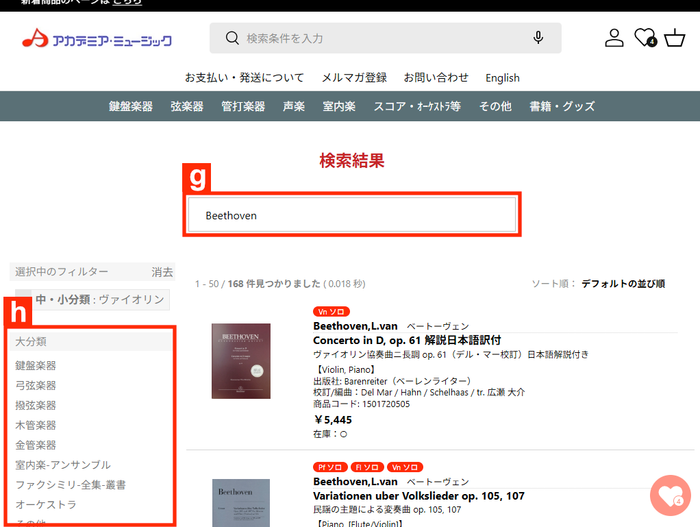Click price ¥5,445

[x=333, y=420]
